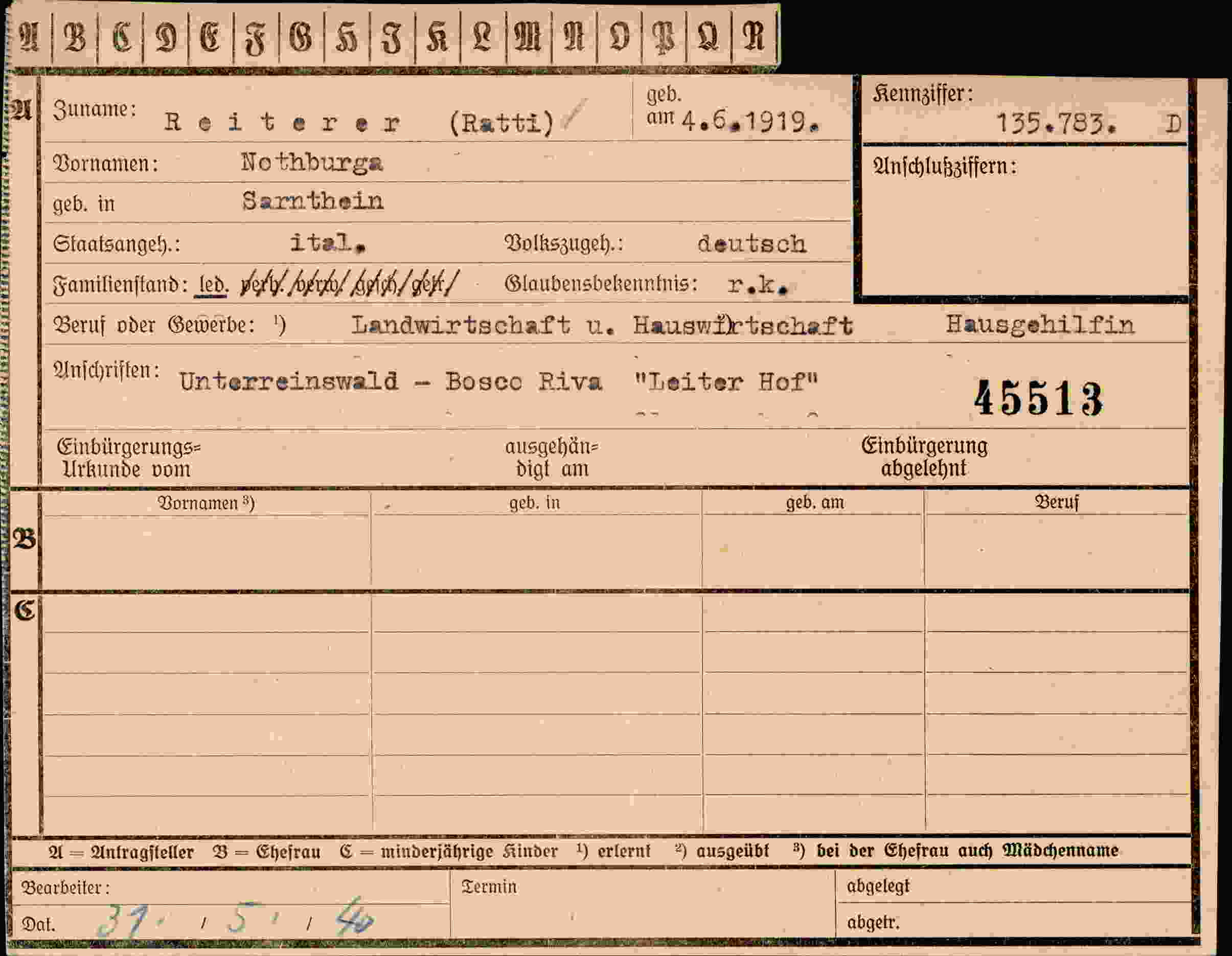Click the citizenship value 'ital.'
Image resolution: width=1232 pixels, height=956 pixels.
(x=328, y=243)
